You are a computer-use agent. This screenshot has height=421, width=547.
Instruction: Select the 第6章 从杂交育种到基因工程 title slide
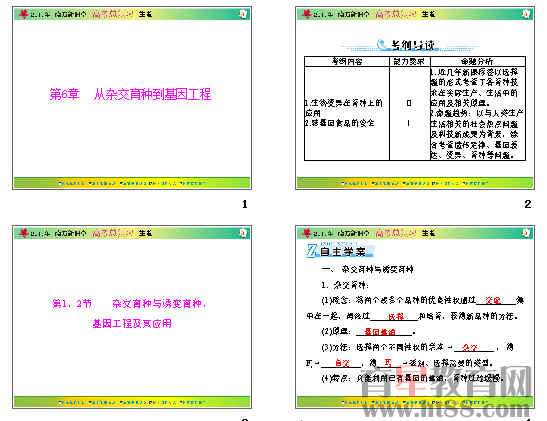pyautogui.click(x=132, y=98)
